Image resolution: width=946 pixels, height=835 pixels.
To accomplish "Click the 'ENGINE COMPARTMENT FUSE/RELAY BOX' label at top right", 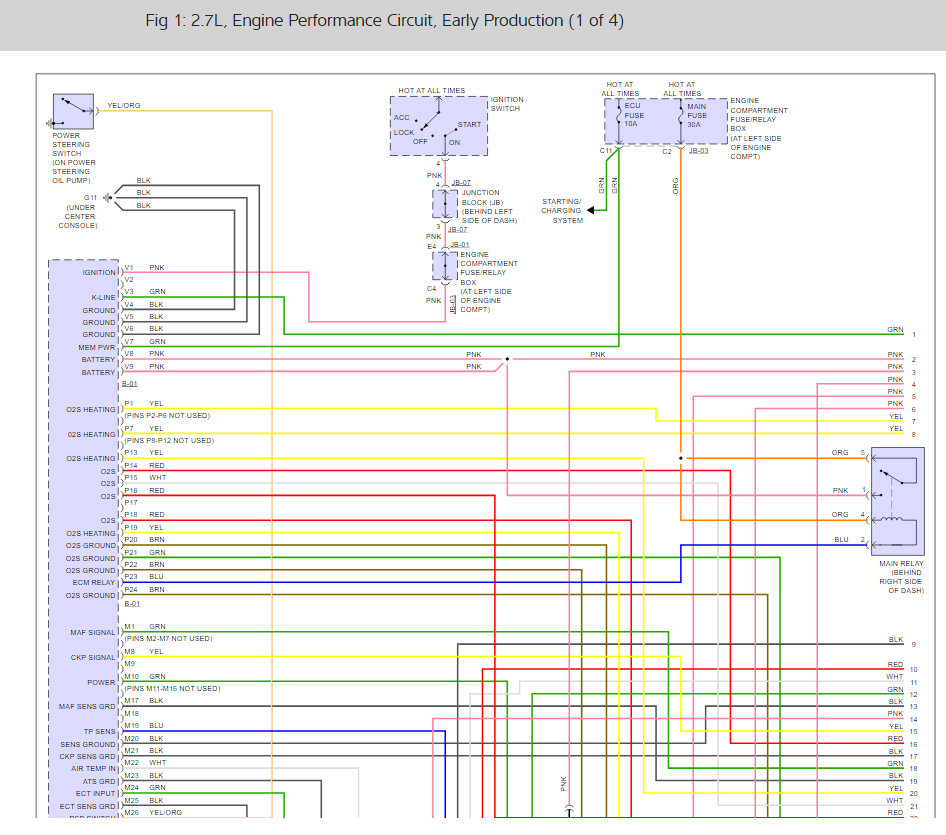I will coord(759,115).
